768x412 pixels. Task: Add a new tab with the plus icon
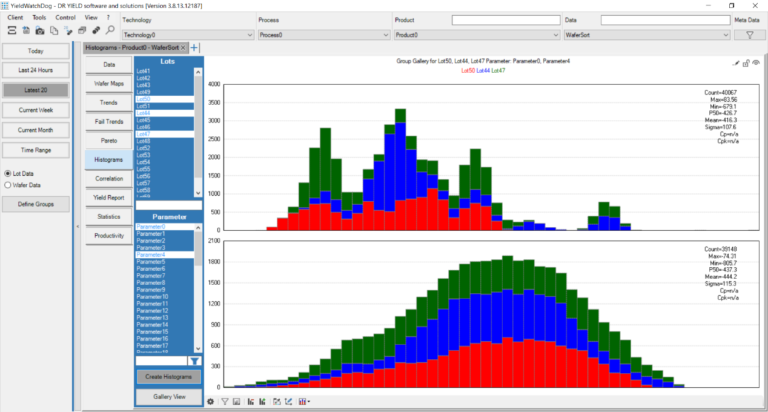click(x=194, y=48)
